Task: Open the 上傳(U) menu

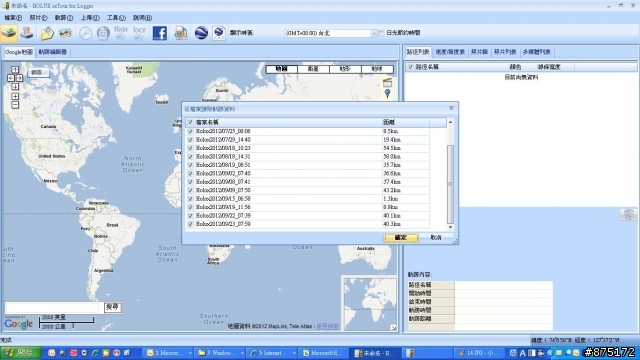Action: click(x=90, y=18)
